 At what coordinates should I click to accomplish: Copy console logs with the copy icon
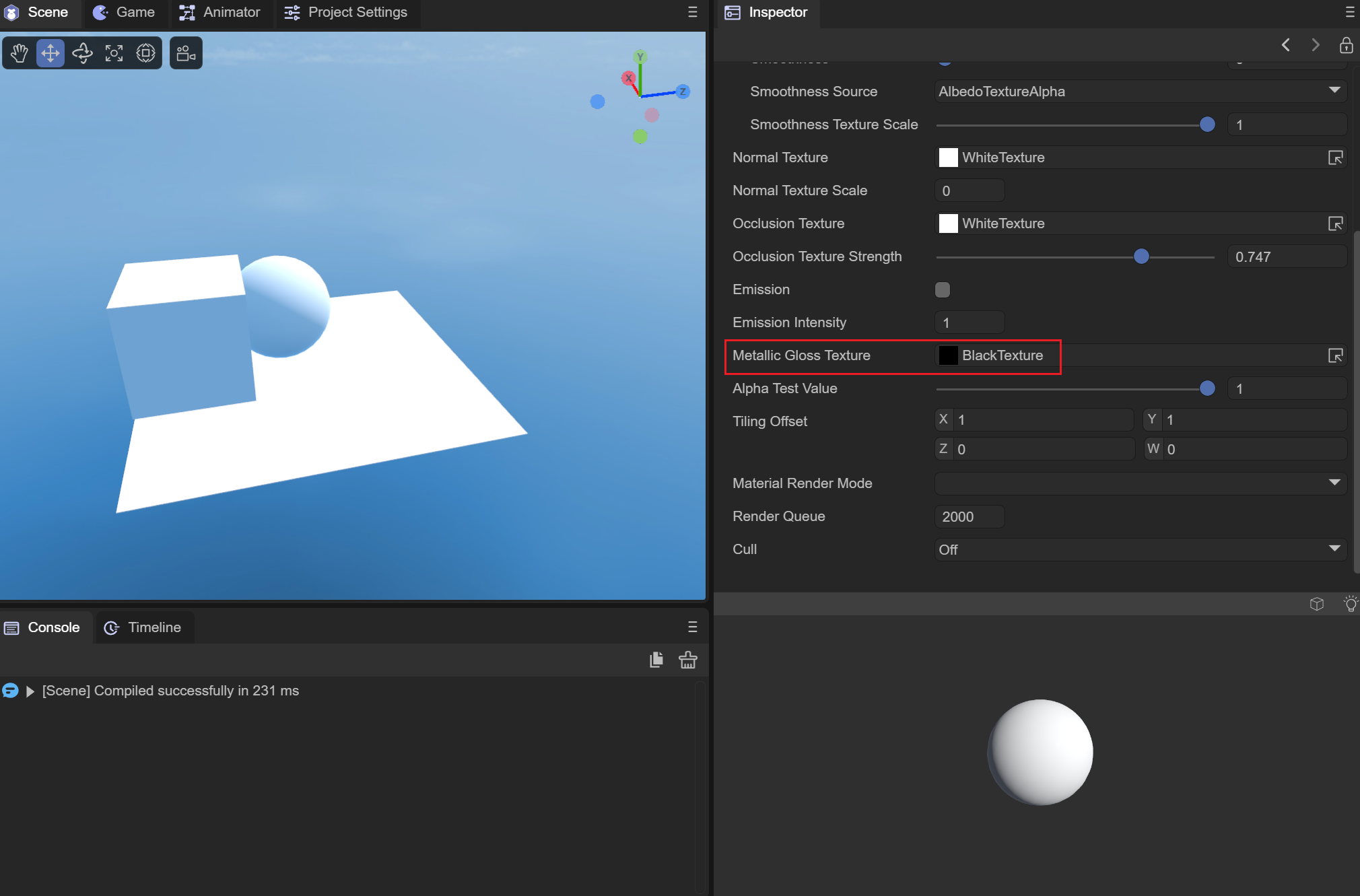[656, 660]
